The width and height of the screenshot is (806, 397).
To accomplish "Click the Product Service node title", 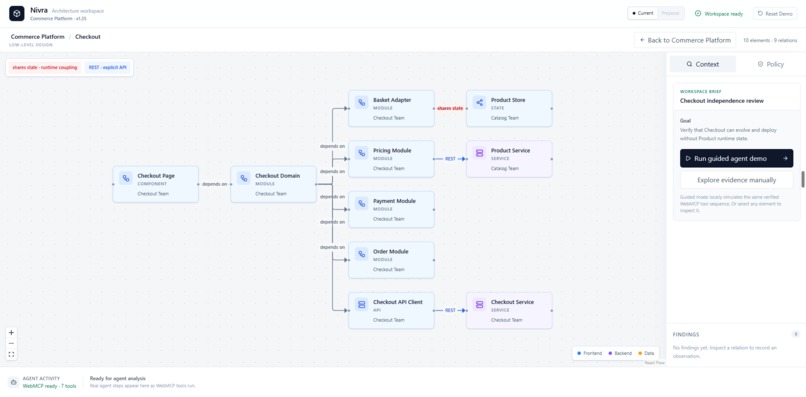I will pos(510,150).
